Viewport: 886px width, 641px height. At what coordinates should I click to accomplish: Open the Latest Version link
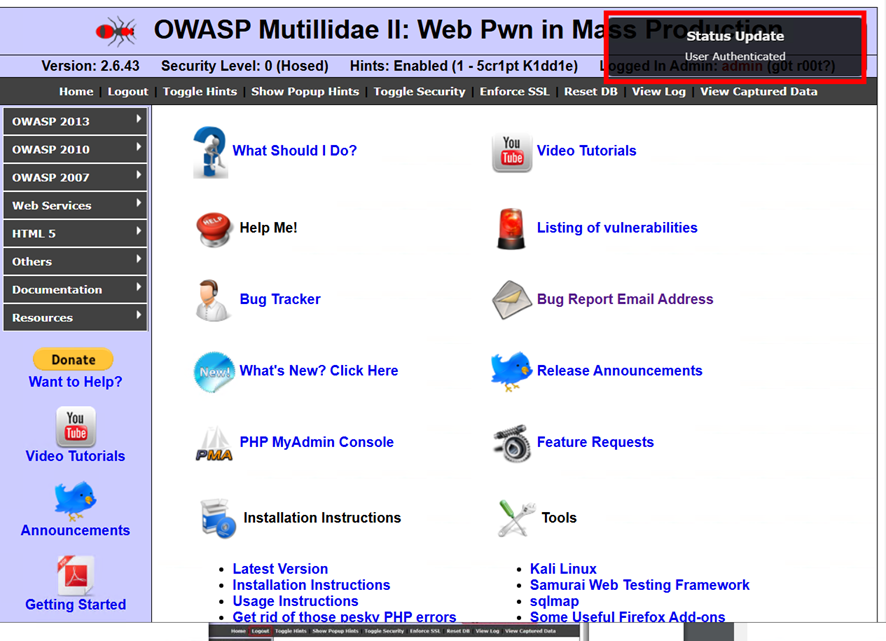click(280, 569)
